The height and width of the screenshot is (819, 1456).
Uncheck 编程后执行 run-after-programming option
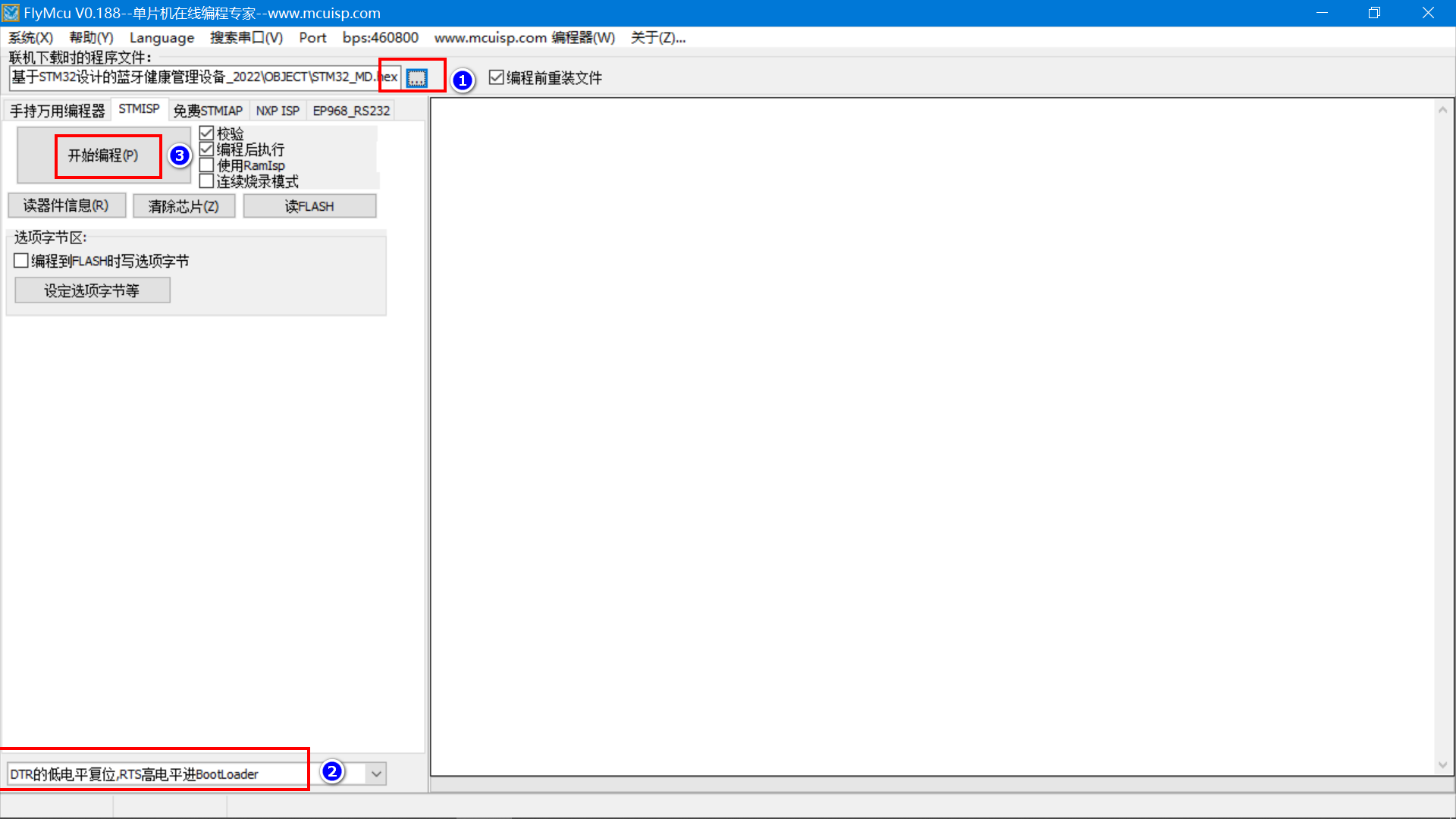tap(207, 149)
